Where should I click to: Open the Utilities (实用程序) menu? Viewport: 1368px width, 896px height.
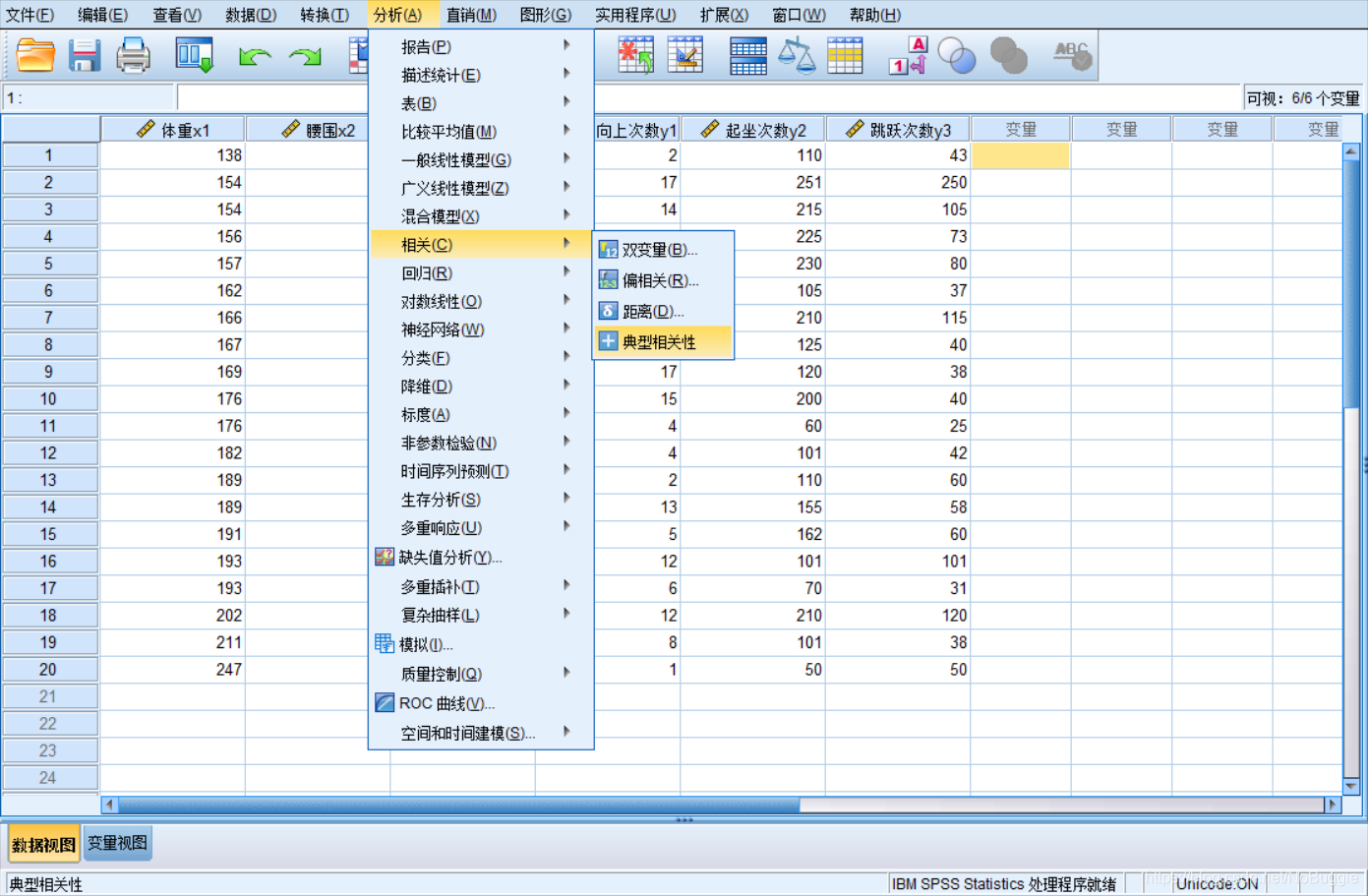pyautogui.click(x=635, y=15)
